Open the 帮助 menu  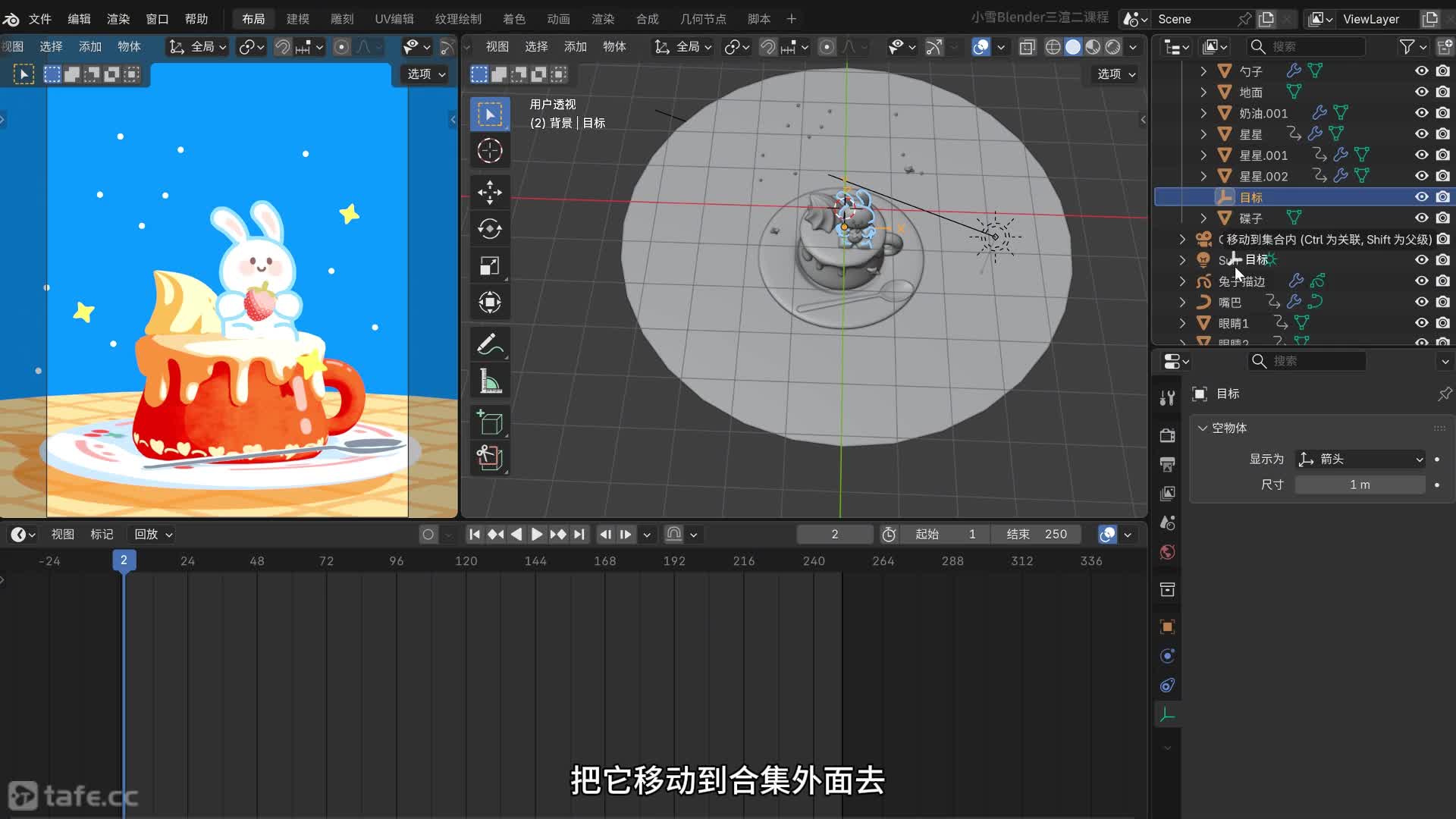click(x=196, y=19)
